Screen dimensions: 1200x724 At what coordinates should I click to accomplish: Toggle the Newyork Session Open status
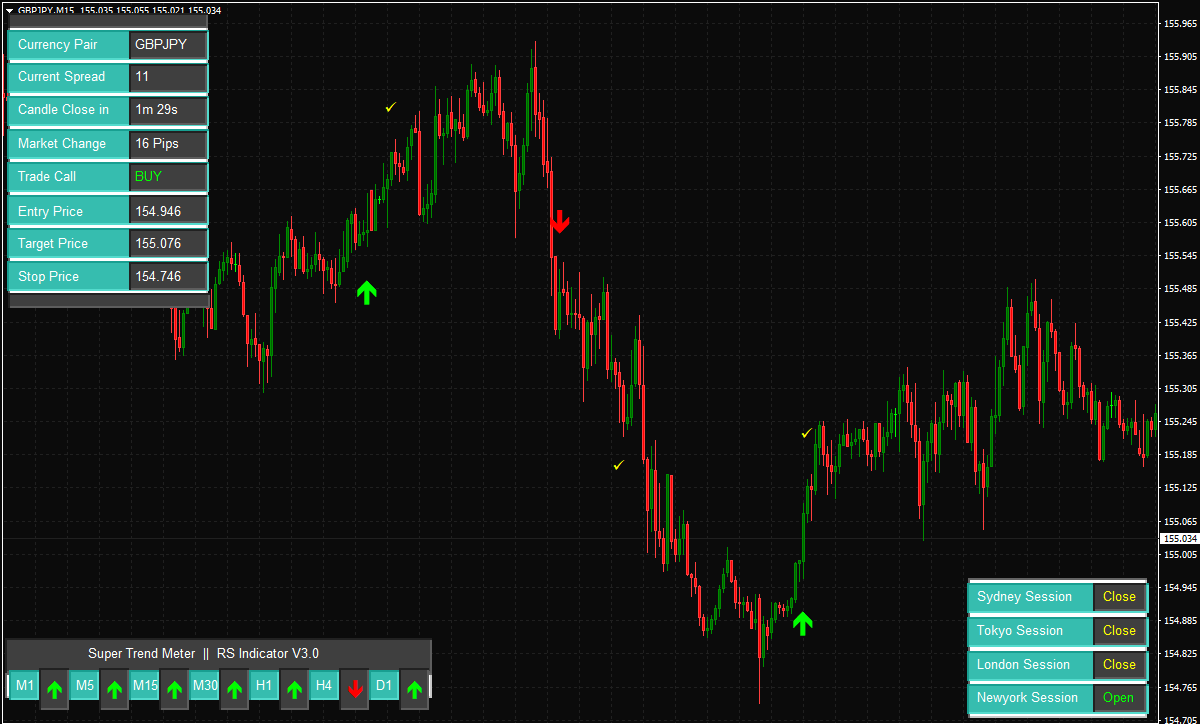[1119, 698]
